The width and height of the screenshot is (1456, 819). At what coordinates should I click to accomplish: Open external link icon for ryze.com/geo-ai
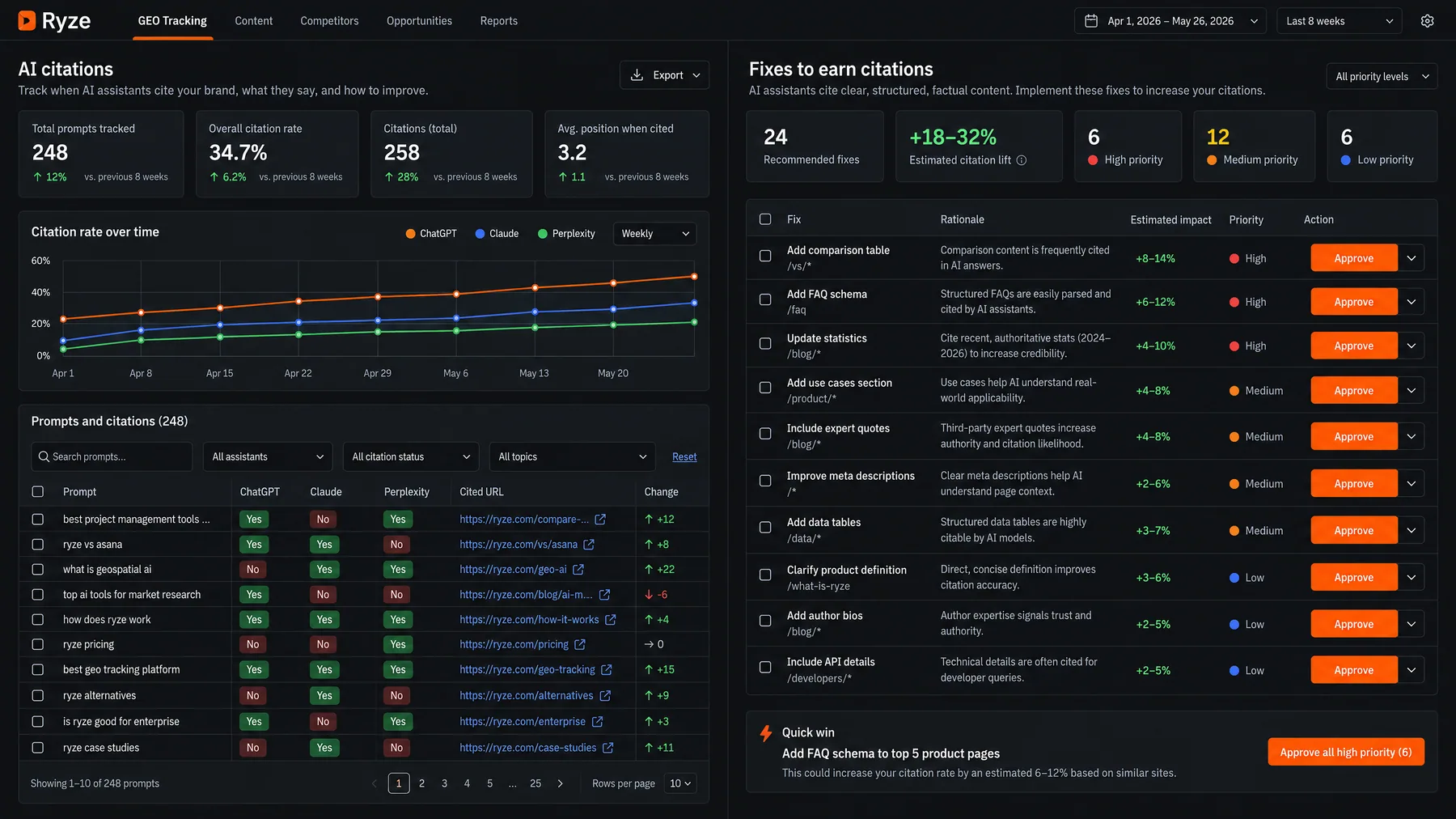pyautogui.click(x=578, y=570)
